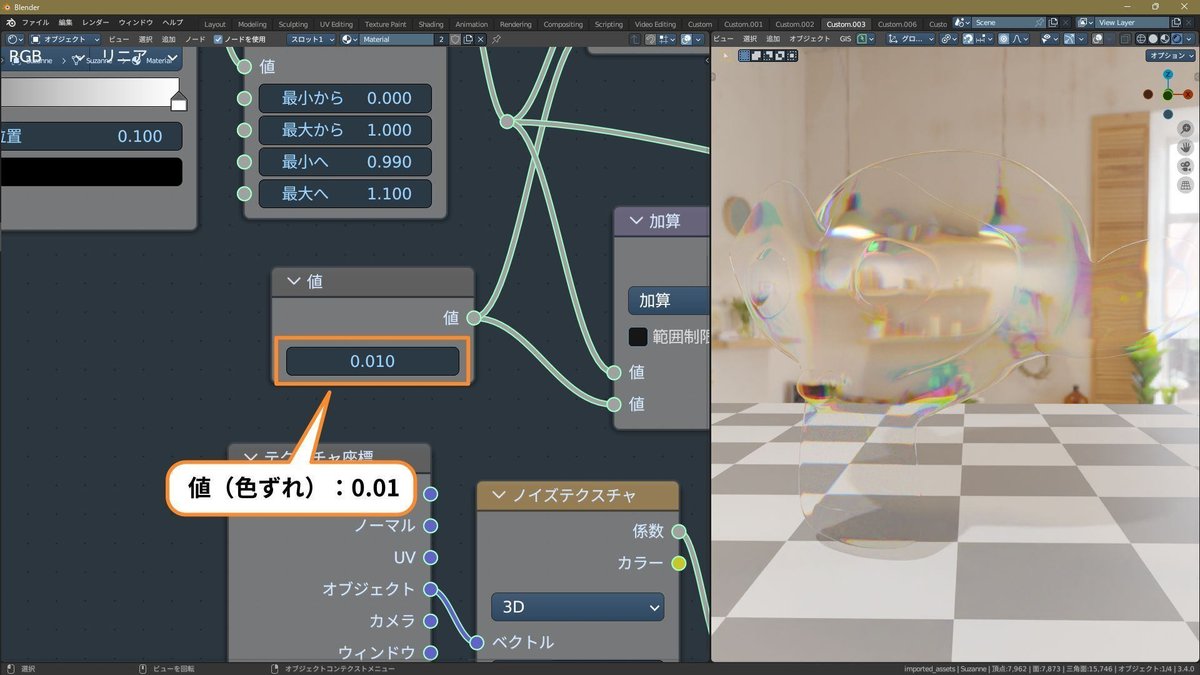Toggle camera view icon in viewport

coord(1185,166)
